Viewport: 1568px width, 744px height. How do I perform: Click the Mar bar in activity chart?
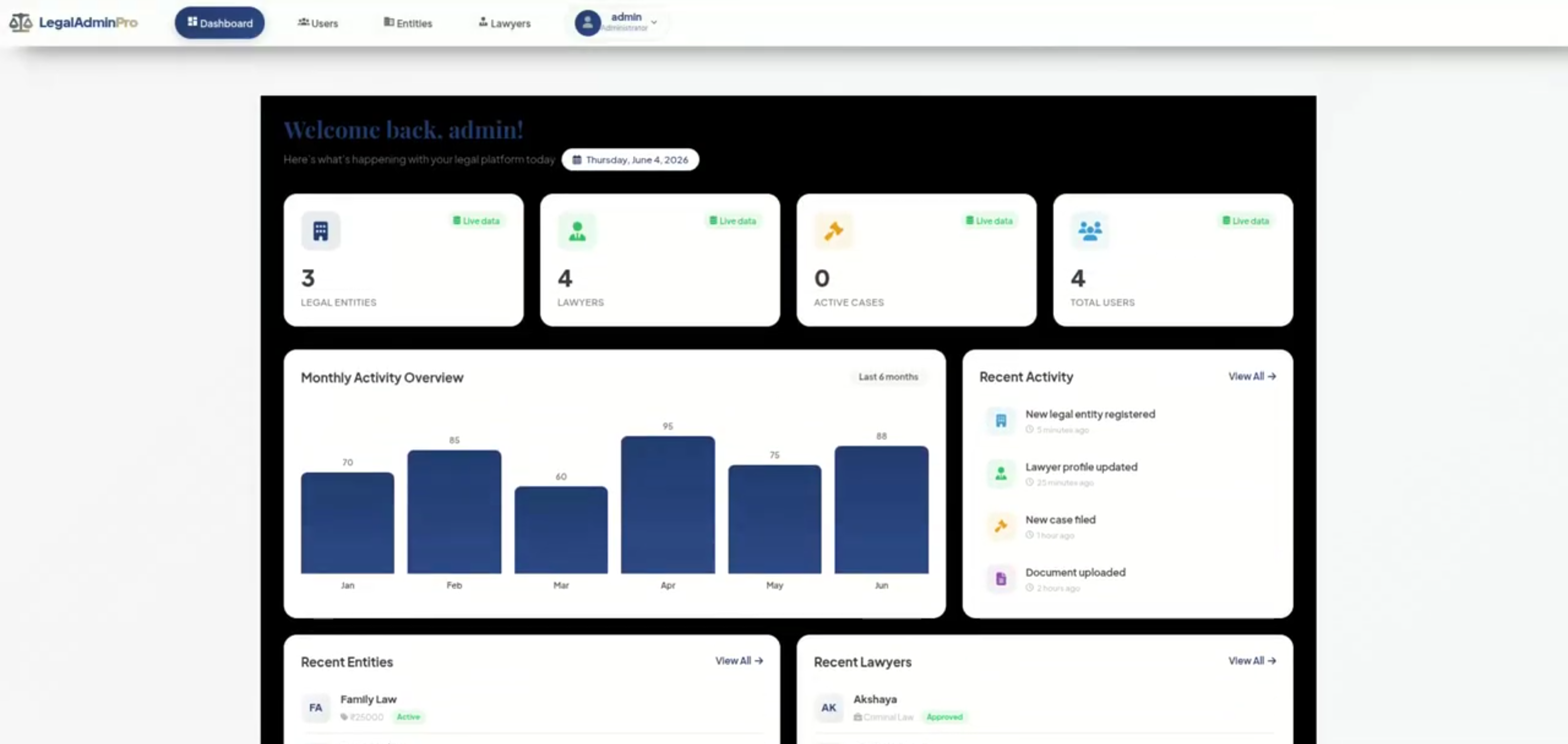561,530
